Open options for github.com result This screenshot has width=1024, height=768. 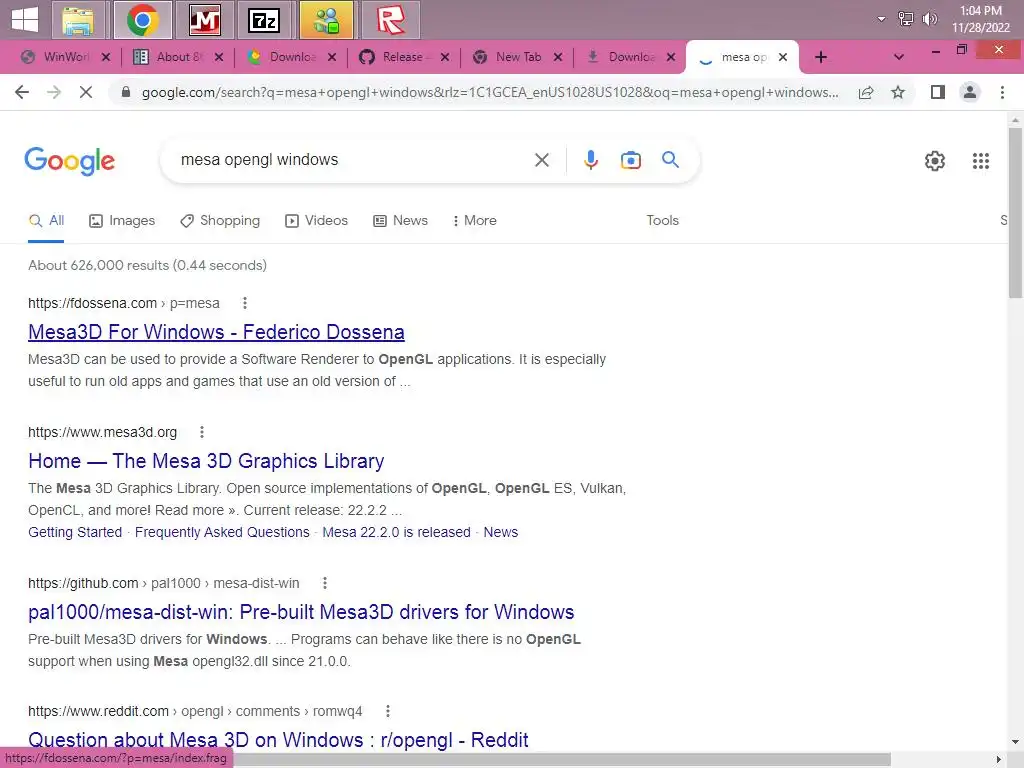click(325, 583)
